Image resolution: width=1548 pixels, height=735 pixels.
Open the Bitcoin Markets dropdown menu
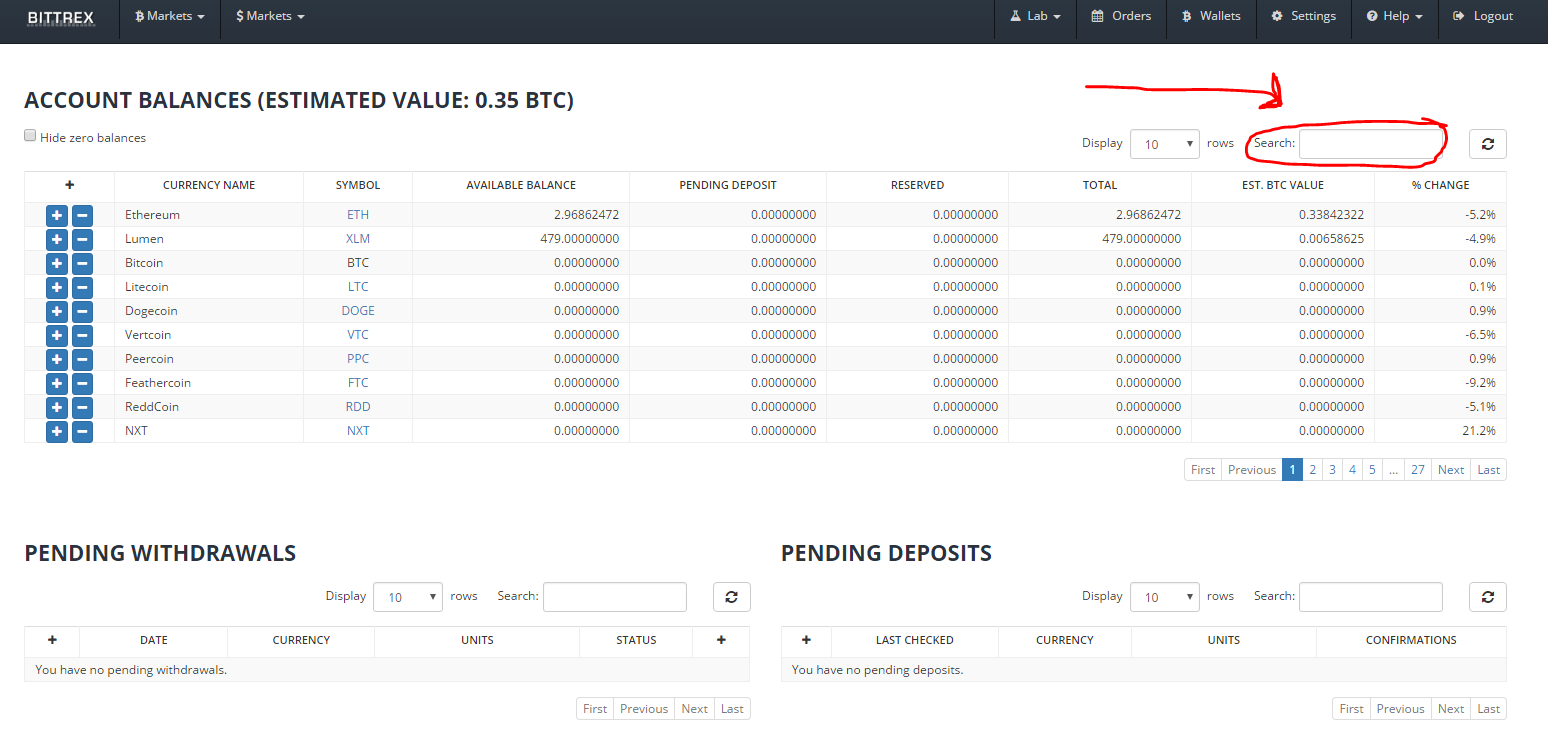click(170, 16)
